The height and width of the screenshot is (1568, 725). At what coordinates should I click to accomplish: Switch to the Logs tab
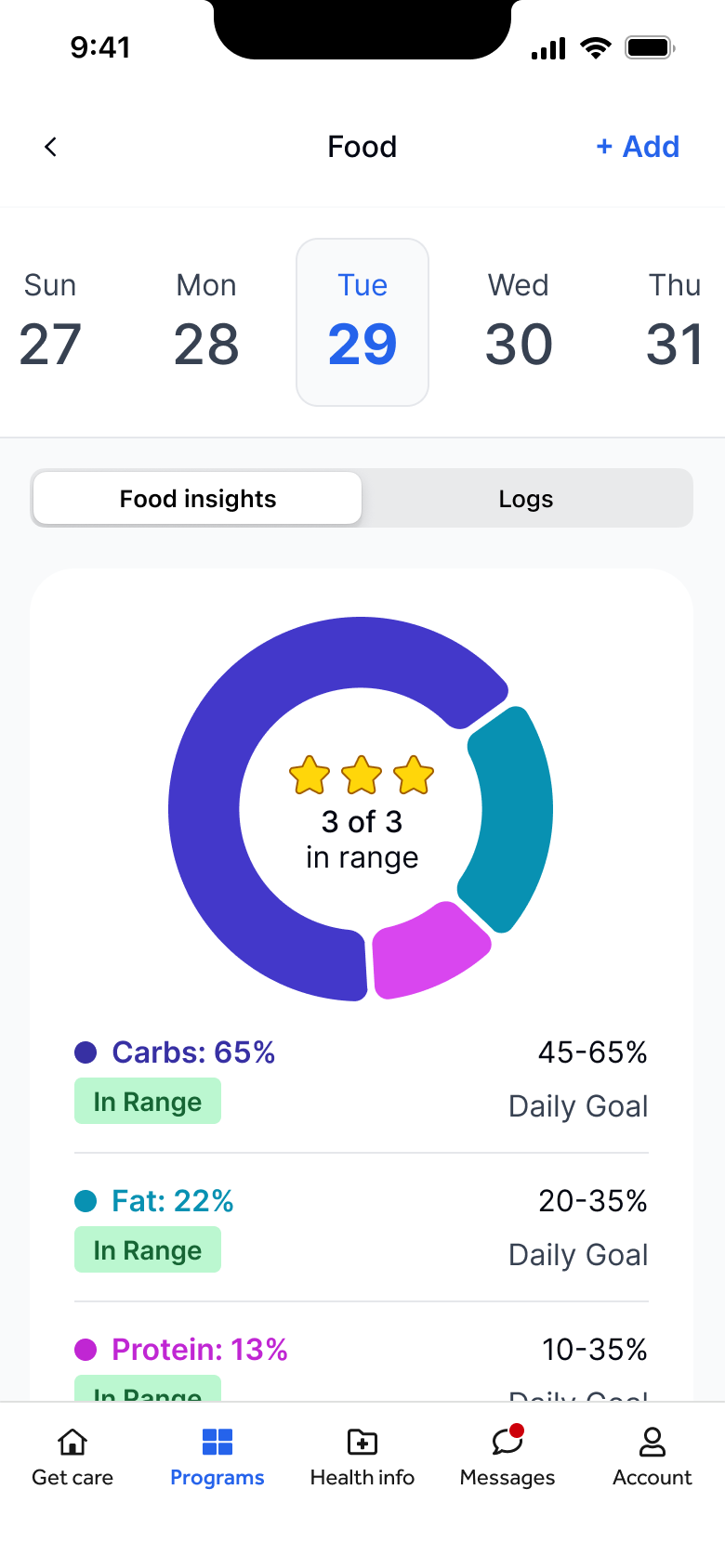click(x=526, y=498)
